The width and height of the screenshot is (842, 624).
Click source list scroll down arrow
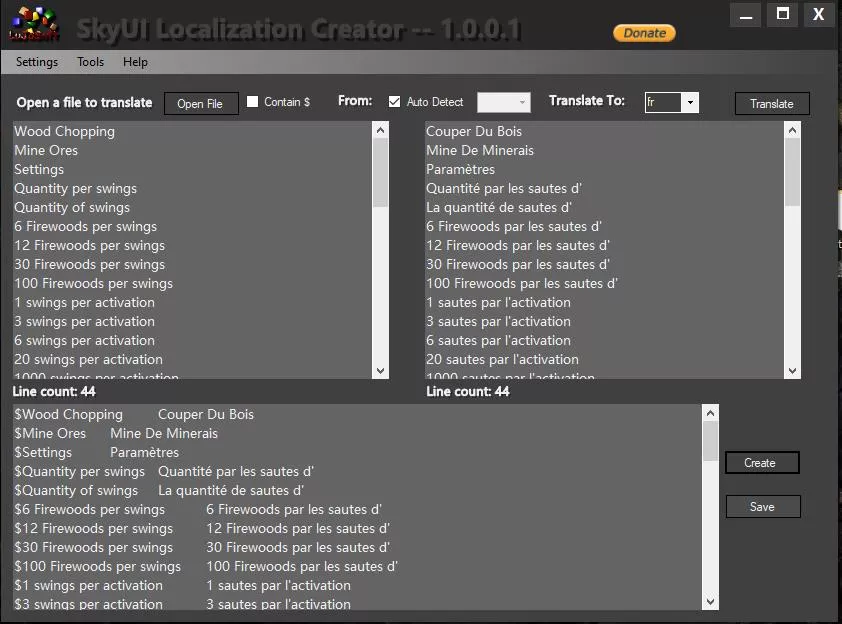click(x=380, y=371)
